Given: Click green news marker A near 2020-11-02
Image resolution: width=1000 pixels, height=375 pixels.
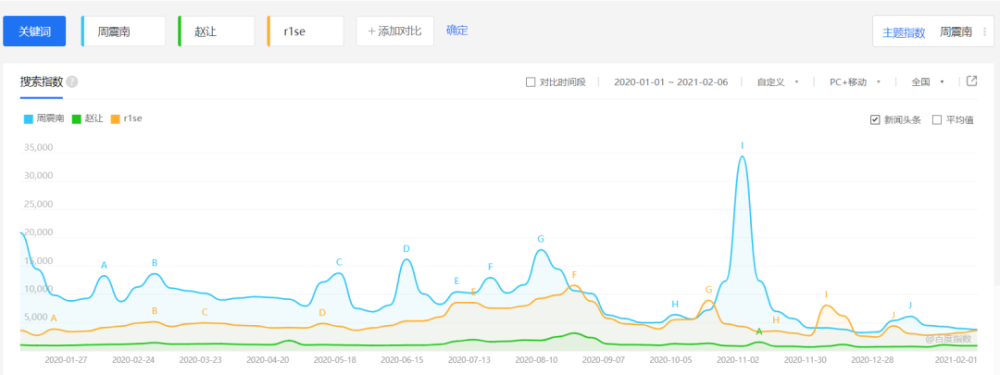Looking at the screenshot, I should point(759,332).
